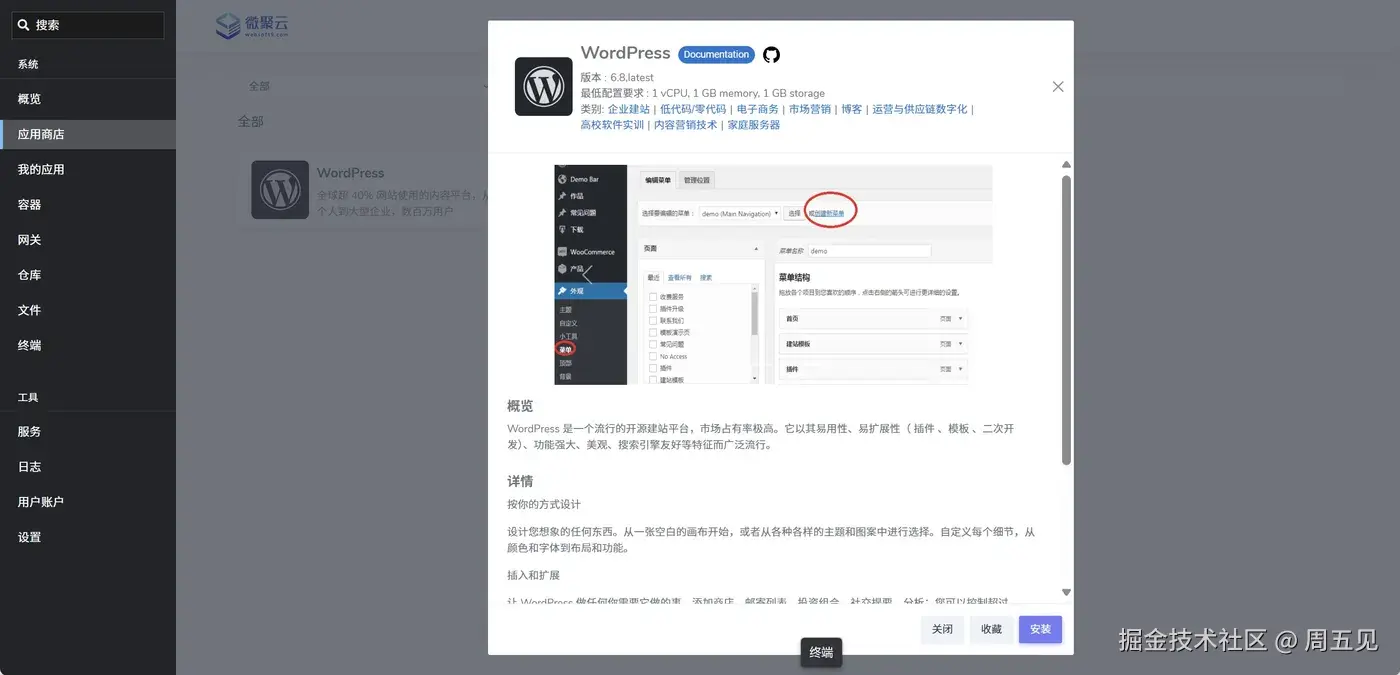Open 设置 in the sidebar
The height and width of the screenshot is (675, 1400).
click(88, 537)
